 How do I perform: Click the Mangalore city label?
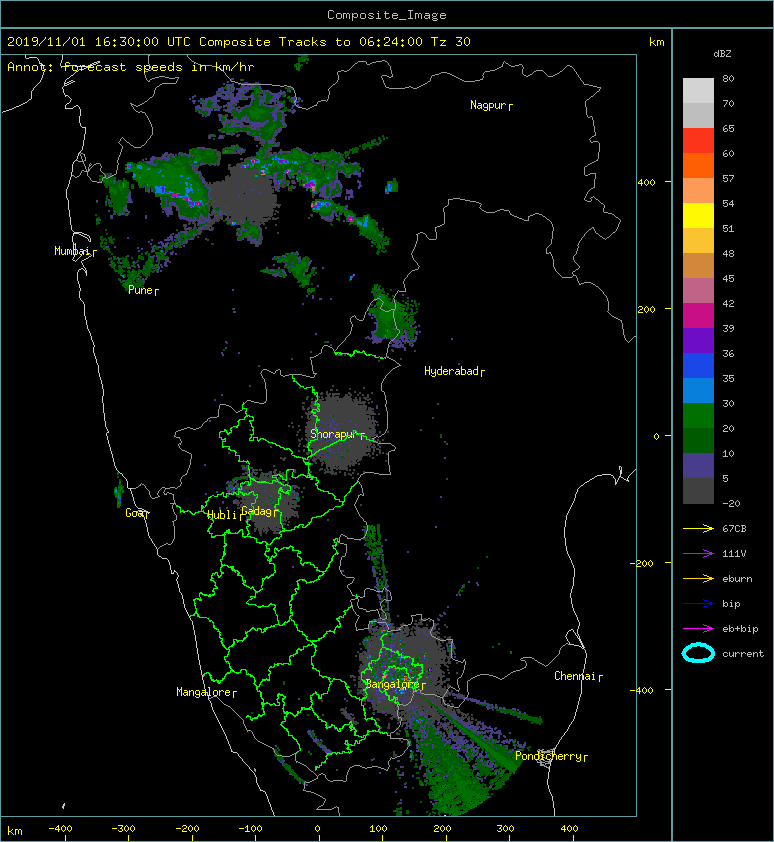pos(204,692)
